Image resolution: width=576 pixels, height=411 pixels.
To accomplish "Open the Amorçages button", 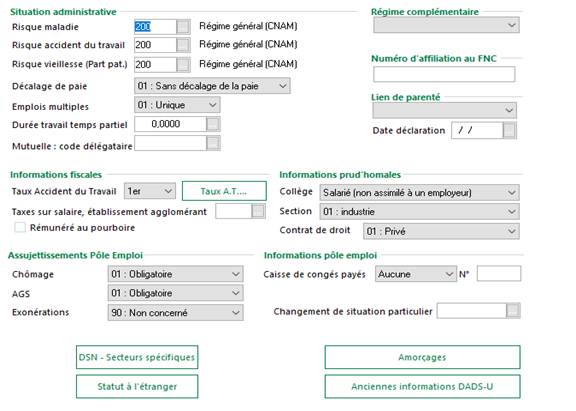I will (x=422, y=357).
